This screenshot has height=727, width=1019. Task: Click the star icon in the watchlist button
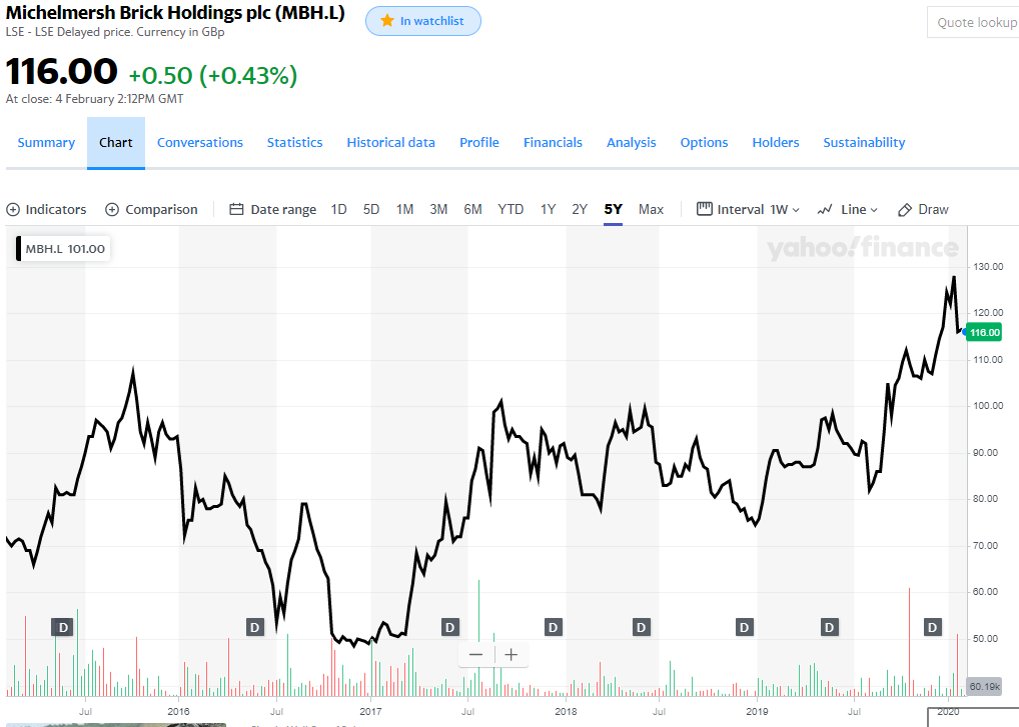pos(387,21)
